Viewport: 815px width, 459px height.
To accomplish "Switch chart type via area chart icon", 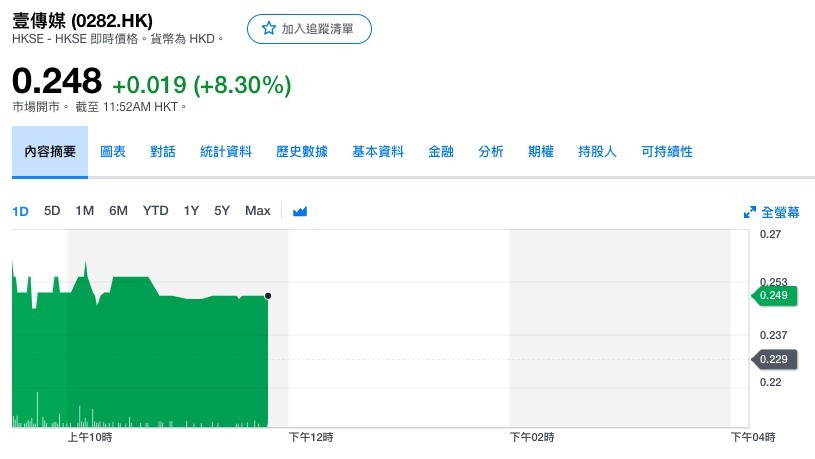I will coord(300,211).
